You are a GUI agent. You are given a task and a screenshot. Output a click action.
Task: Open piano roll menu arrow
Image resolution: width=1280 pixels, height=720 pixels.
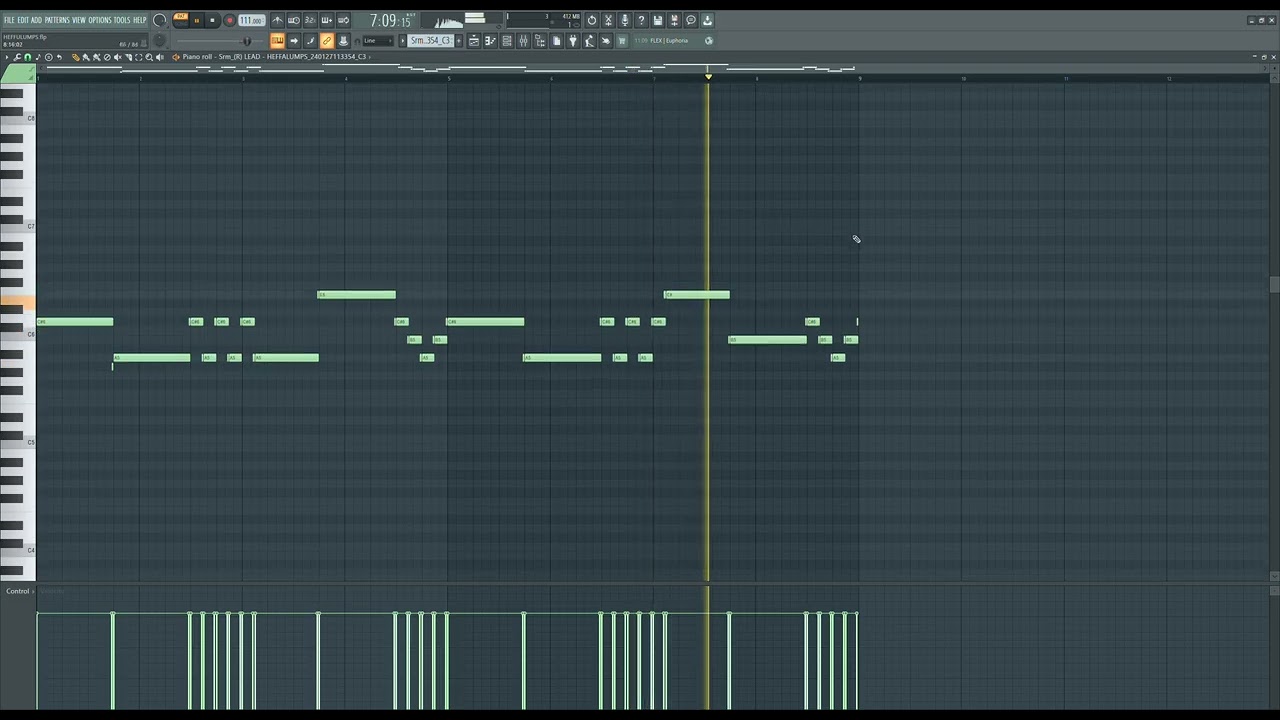point(7,57)
